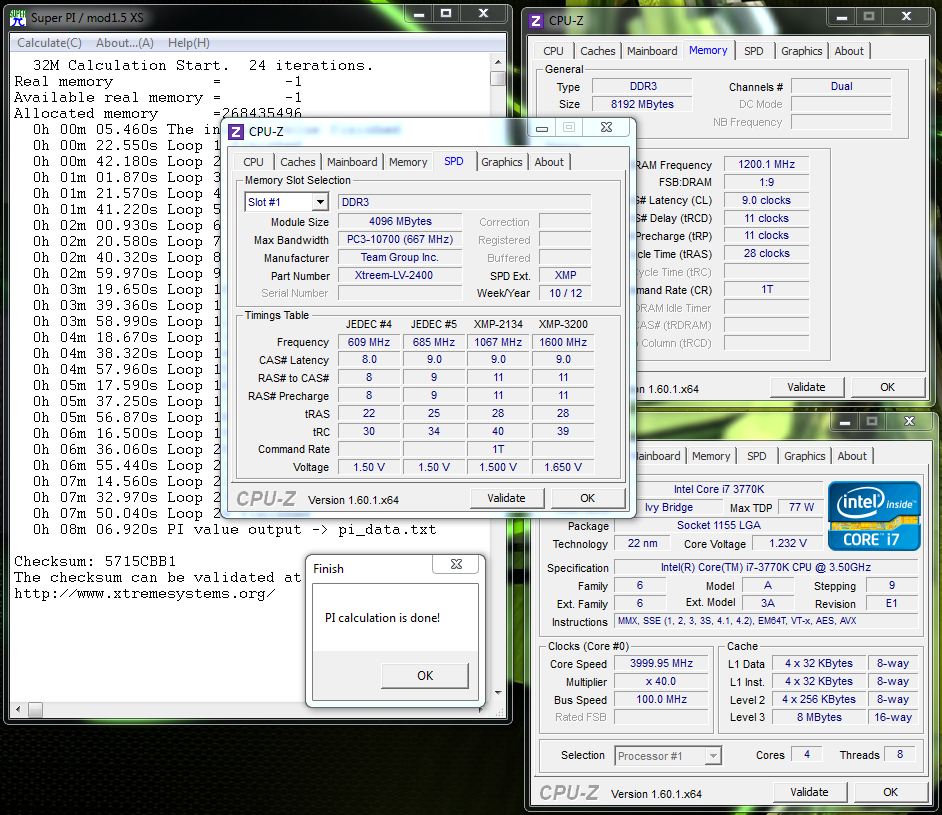This screenshot has height=815, width=942.
Task: Open the Help(H) menu in Super PI
Action: point(189,43)
